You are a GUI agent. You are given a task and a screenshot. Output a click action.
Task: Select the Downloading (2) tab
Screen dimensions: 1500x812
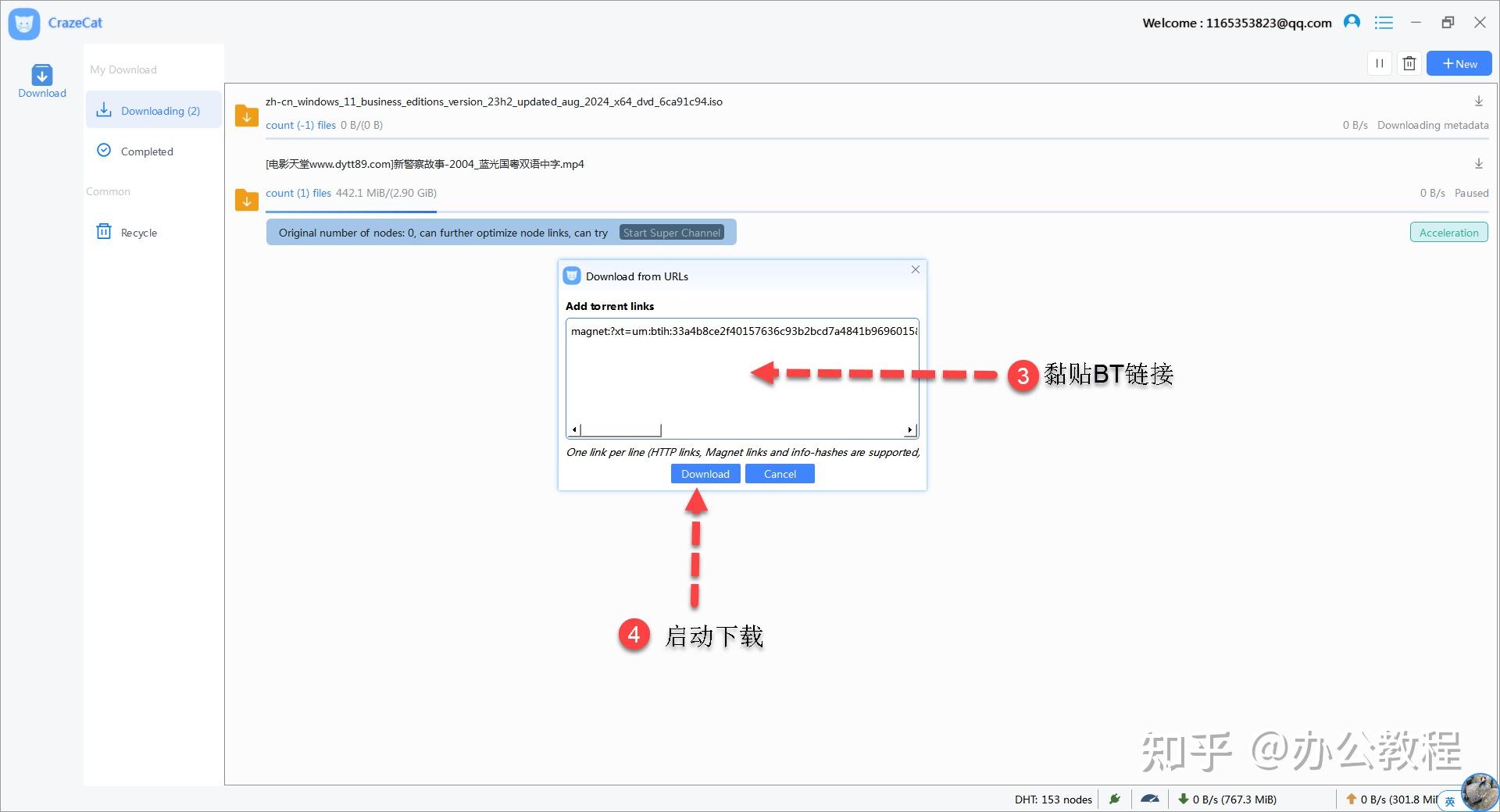154,110
